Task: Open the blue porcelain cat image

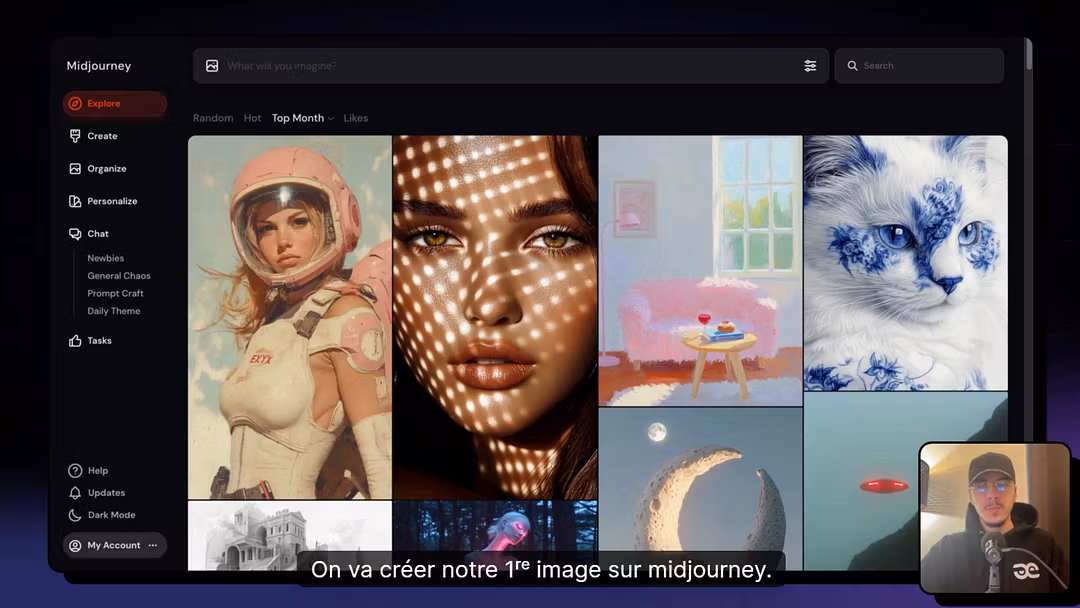Action: [x=905, y=262]
